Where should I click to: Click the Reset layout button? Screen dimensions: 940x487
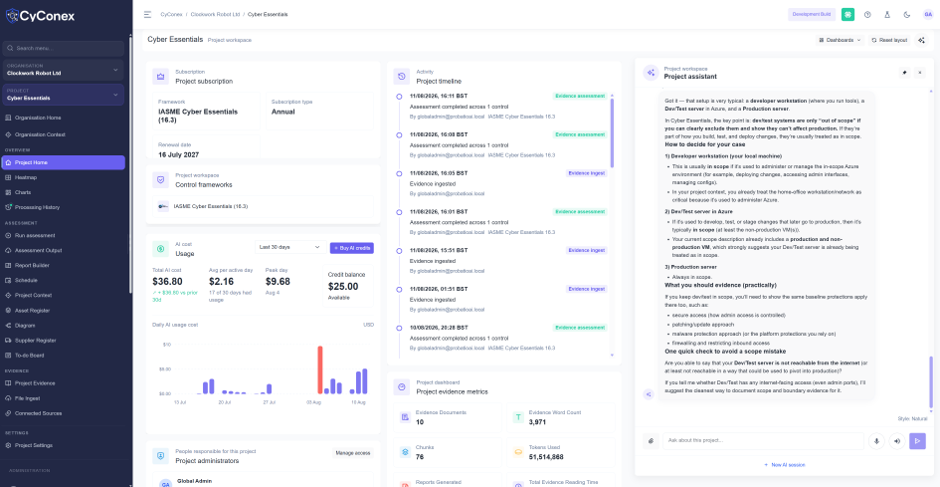tap(890, 40)
